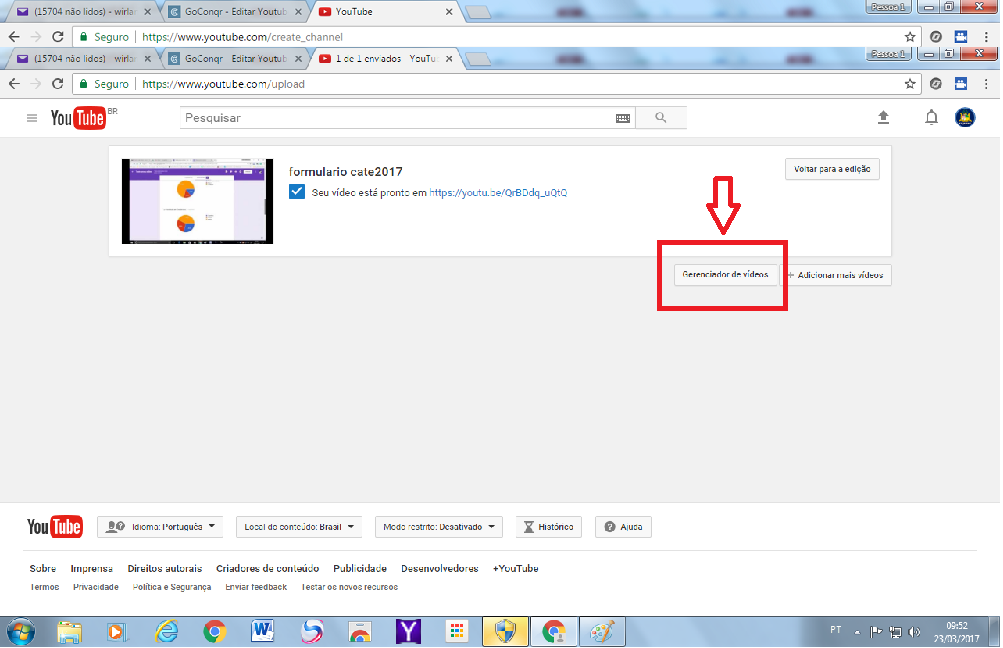Open the notifications bell
The width and height of the screenshot is (1003, 648).
coord(931,117)
